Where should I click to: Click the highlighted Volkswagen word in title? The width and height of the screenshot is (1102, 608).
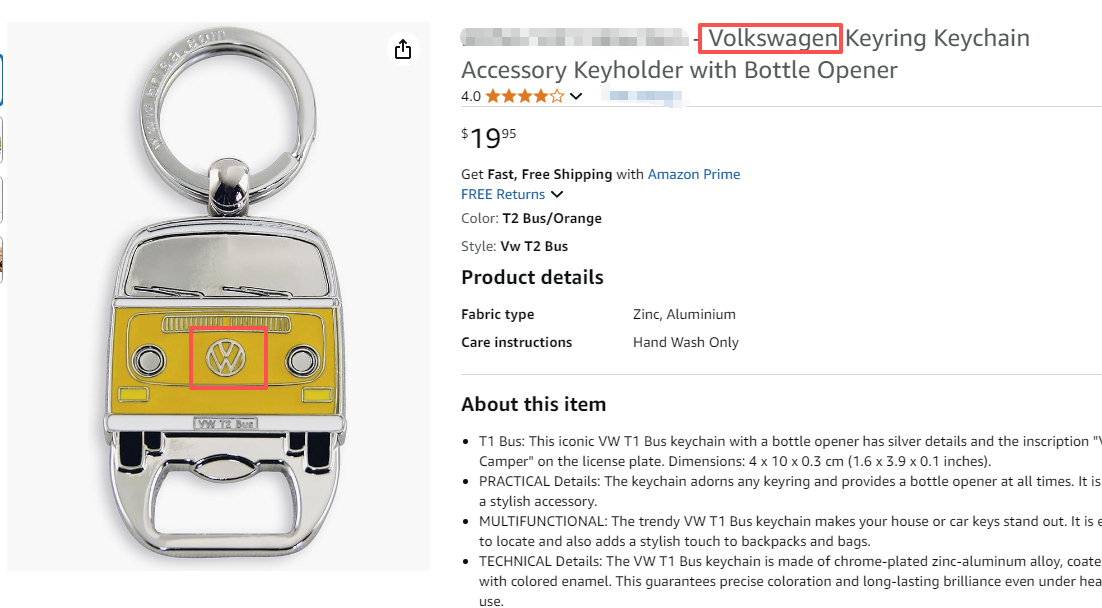tap(771, 39)
